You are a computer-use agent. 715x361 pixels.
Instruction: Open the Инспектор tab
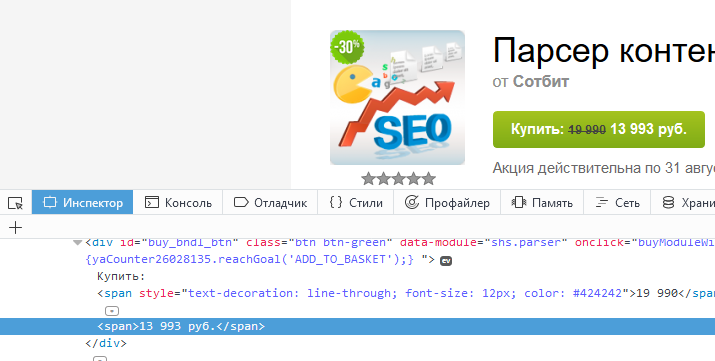point(83,202)
